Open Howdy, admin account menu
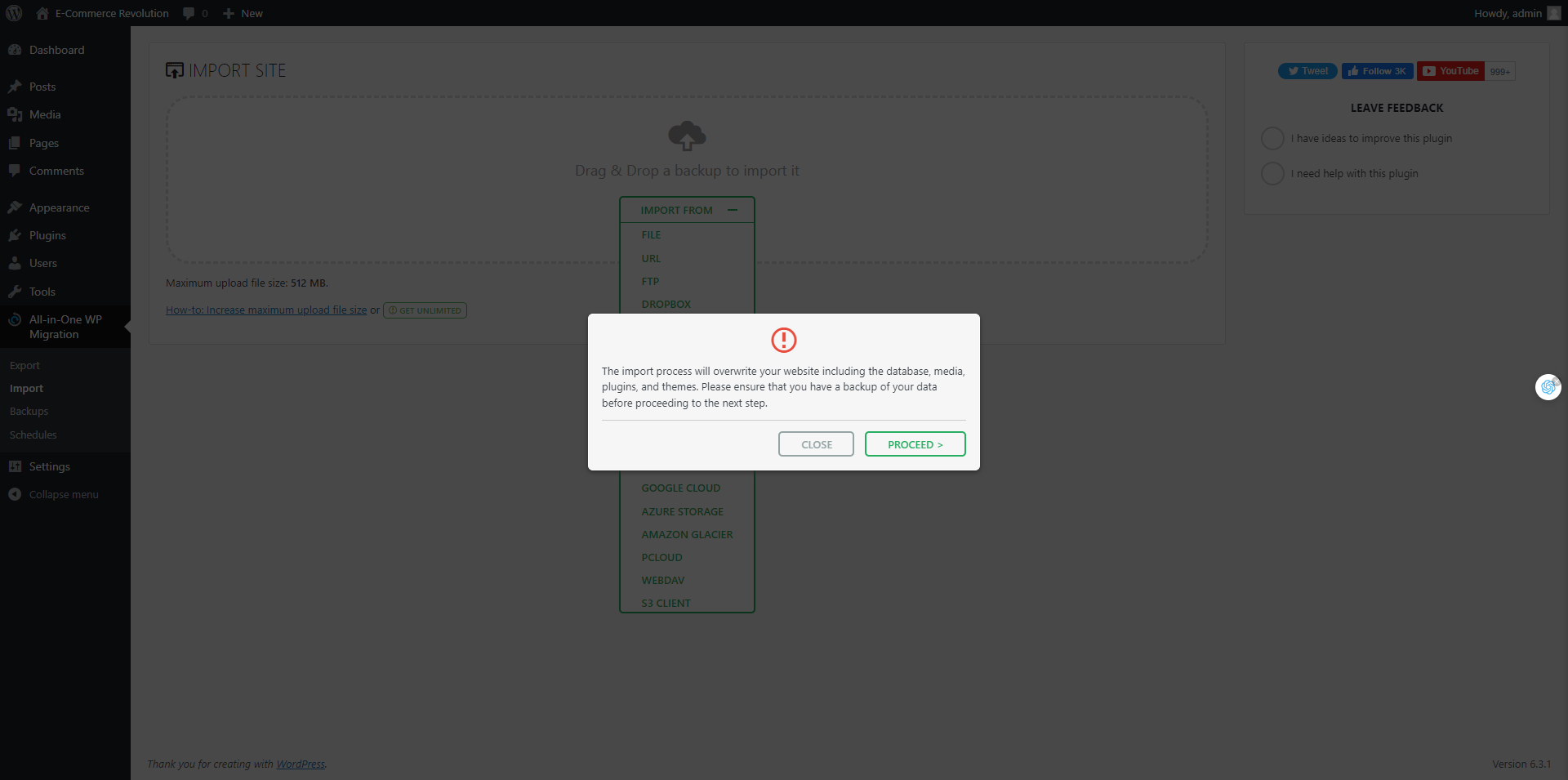1568x780 pixels. pyautogui.click(x=1507, y=13)
